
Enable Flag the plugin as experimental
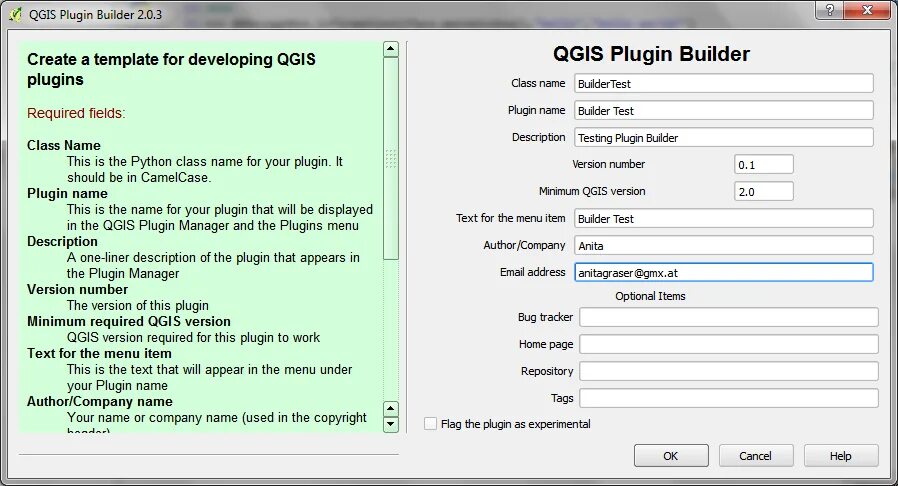(430, 424)
